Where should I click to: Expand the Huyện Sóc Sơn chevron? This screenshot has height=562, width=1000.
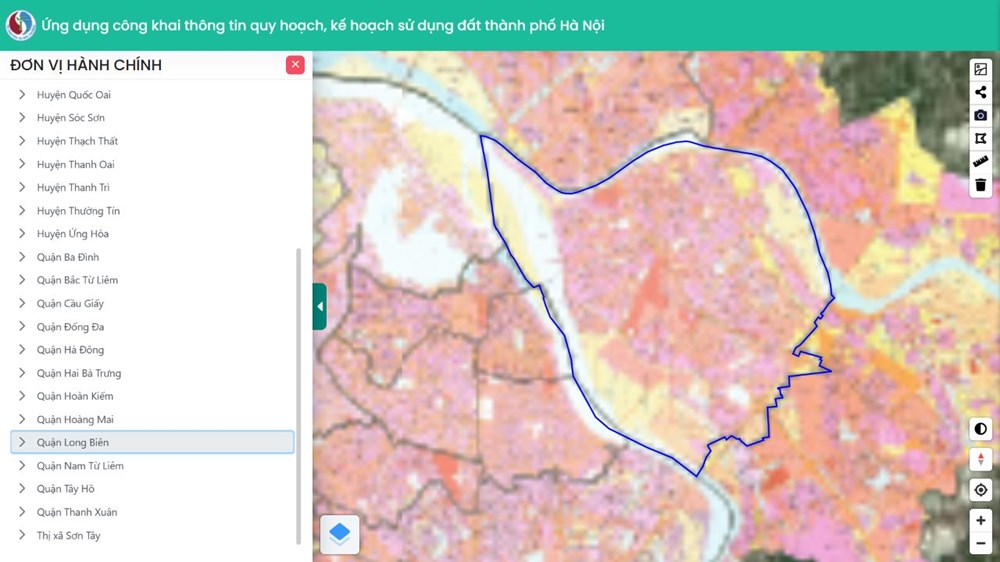pos(22,117)
